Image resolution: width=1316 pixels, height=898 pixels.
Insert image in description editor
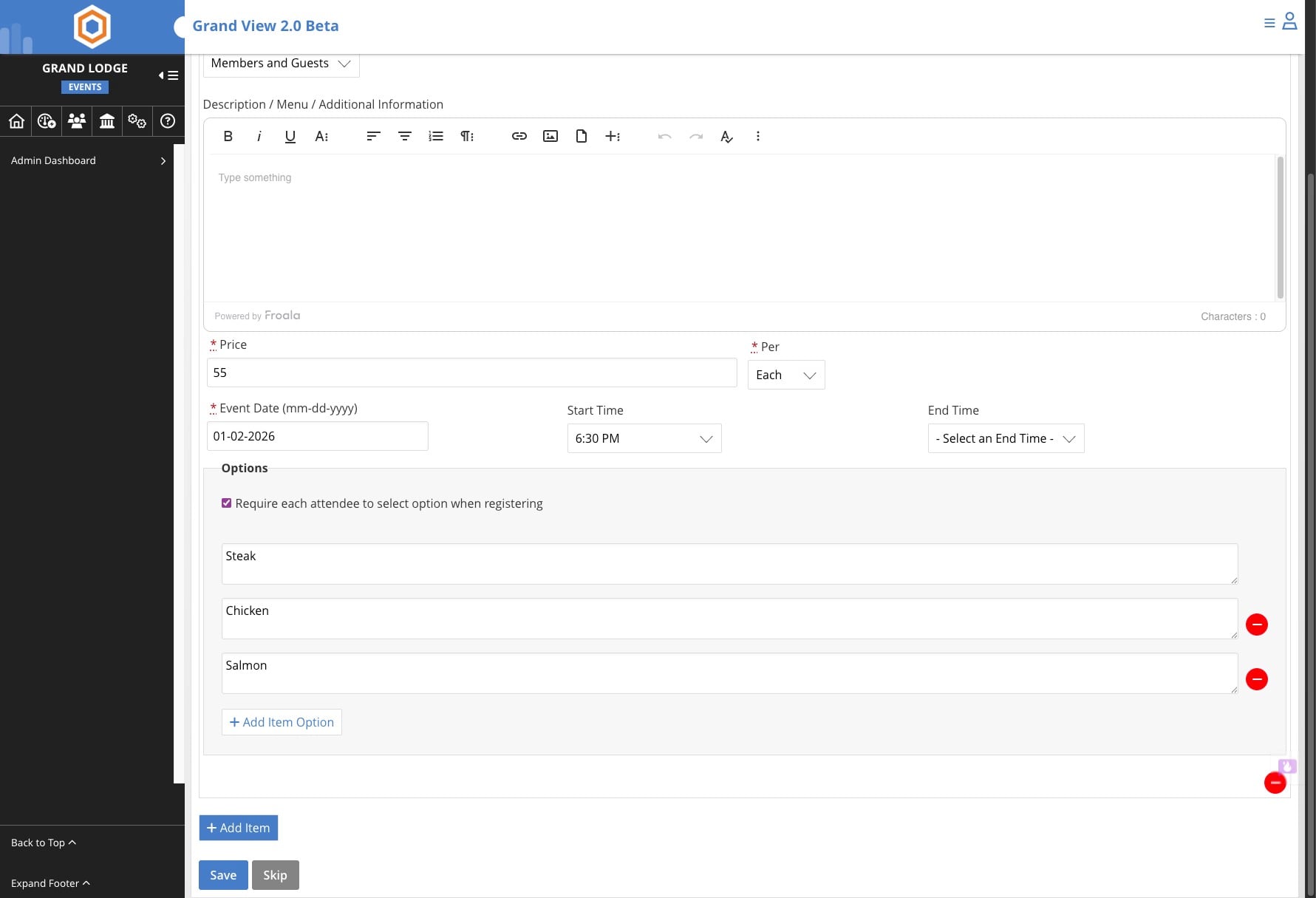coord(550,136)
